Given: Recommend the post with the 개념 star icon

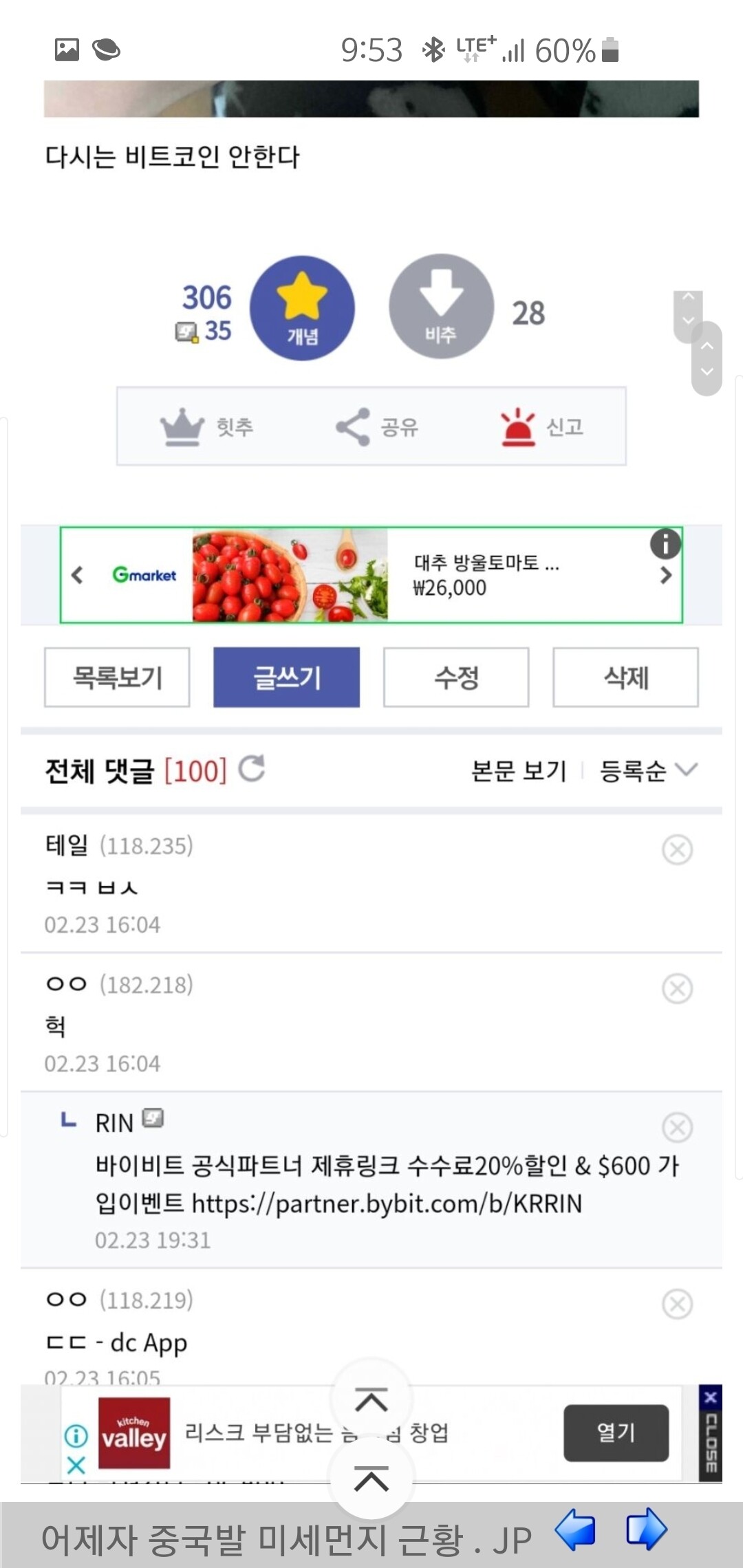Looking at the screenshot, I should coord(303,307).
